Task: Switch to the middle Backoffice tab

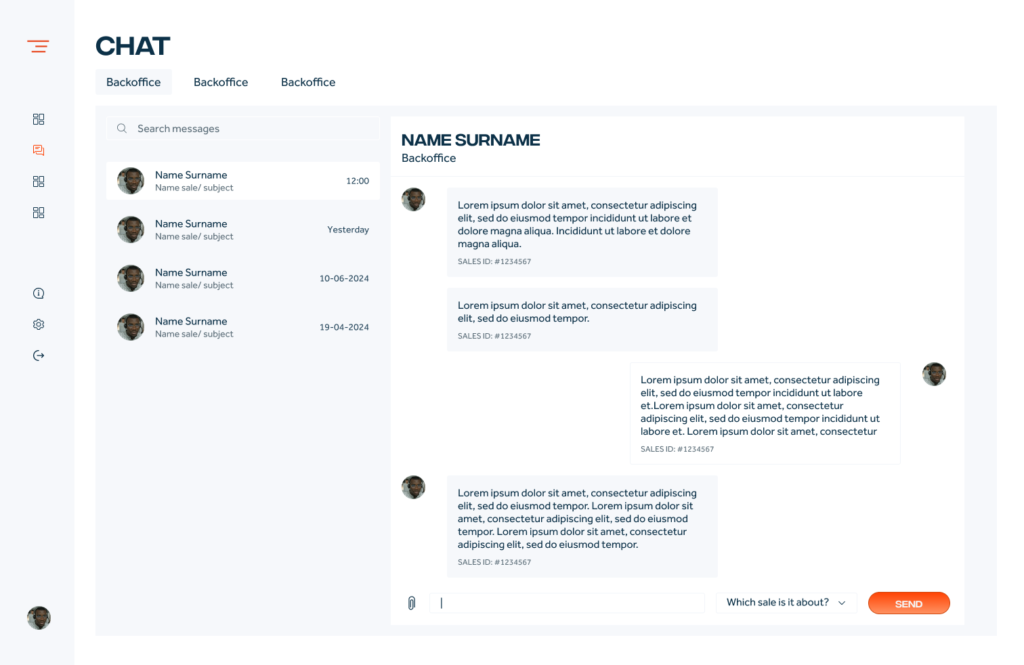Action: tap(221, 82)
